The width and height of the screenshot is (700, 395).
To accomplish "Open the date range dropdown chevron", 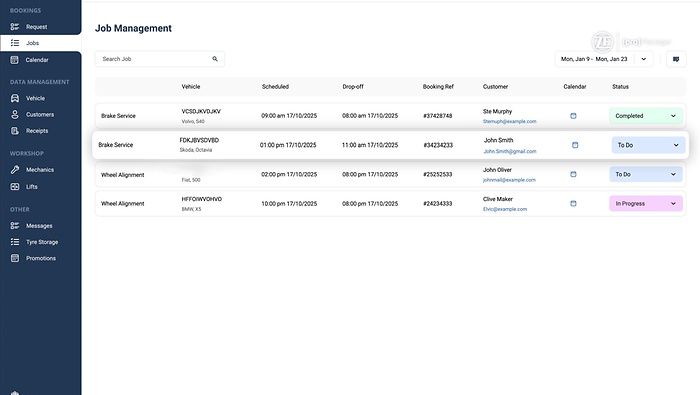I will 644,59.
